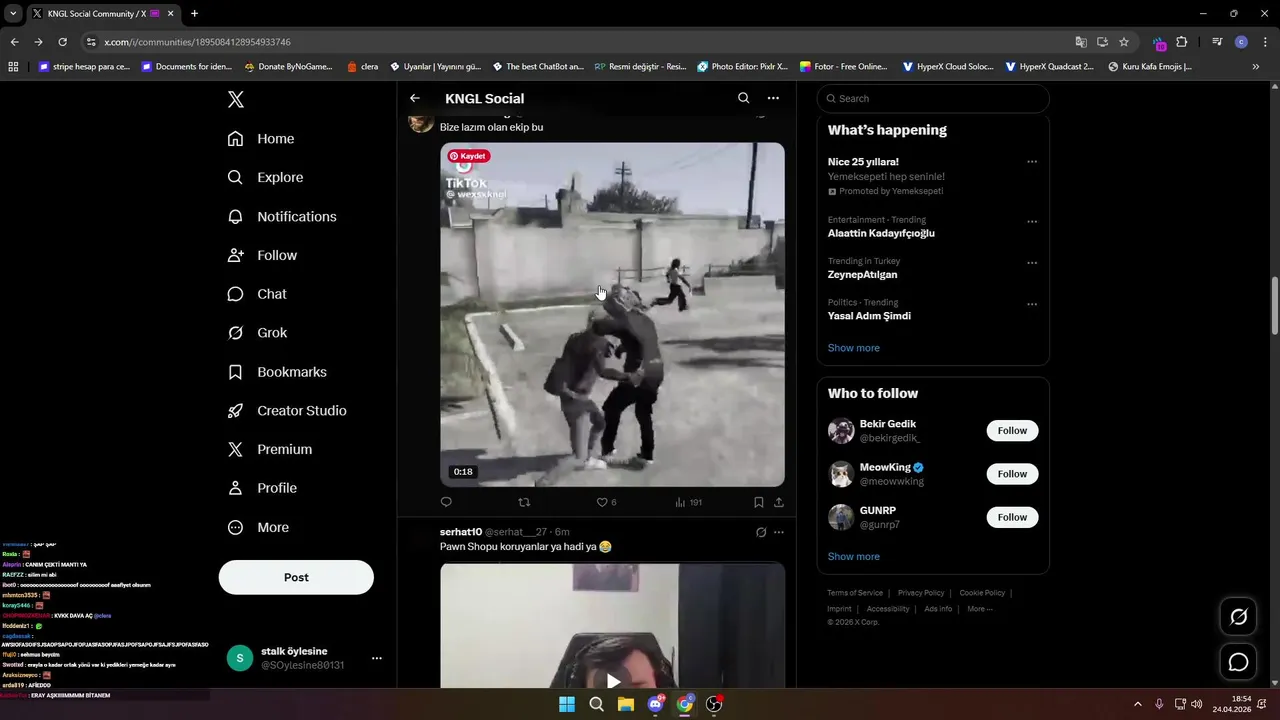Click the Kaydet Pinterest save button
1280x720 pixels.
[468, 156]
